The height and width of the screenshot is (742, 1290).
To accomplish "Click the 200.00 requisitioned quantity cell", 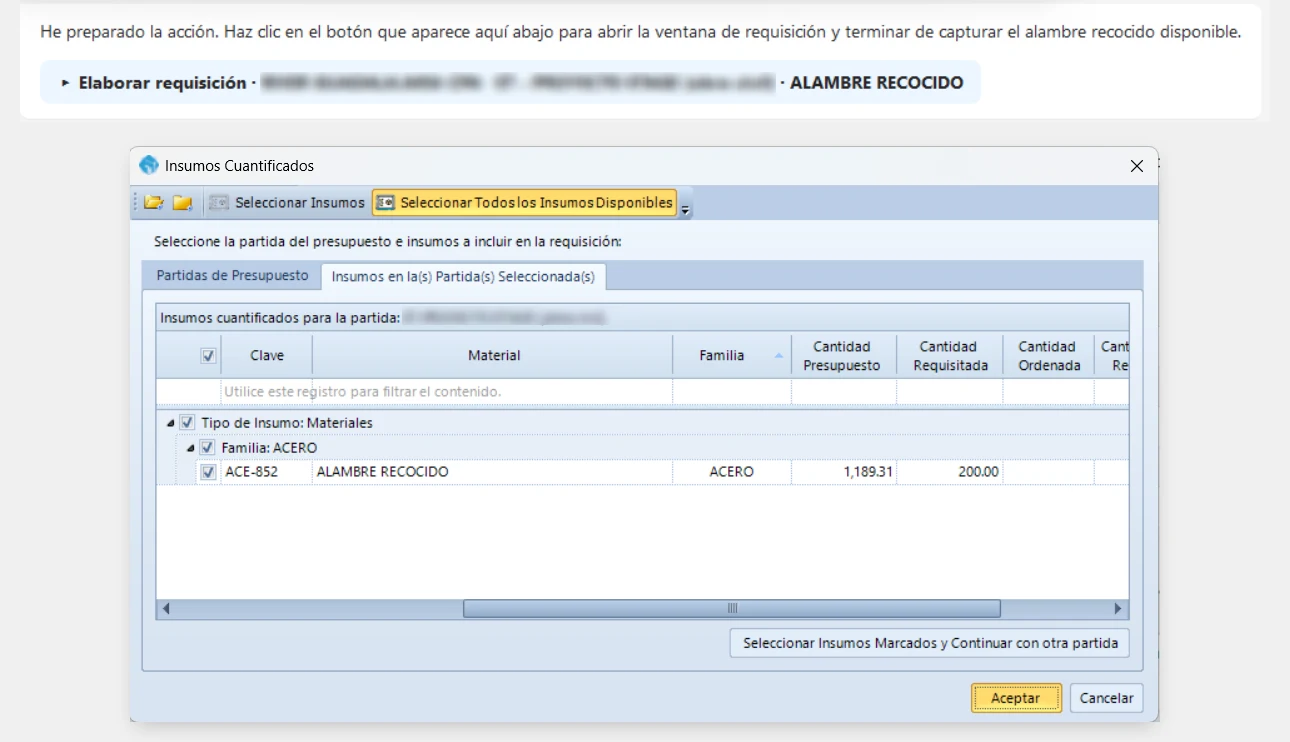I will tap(950, 472).
